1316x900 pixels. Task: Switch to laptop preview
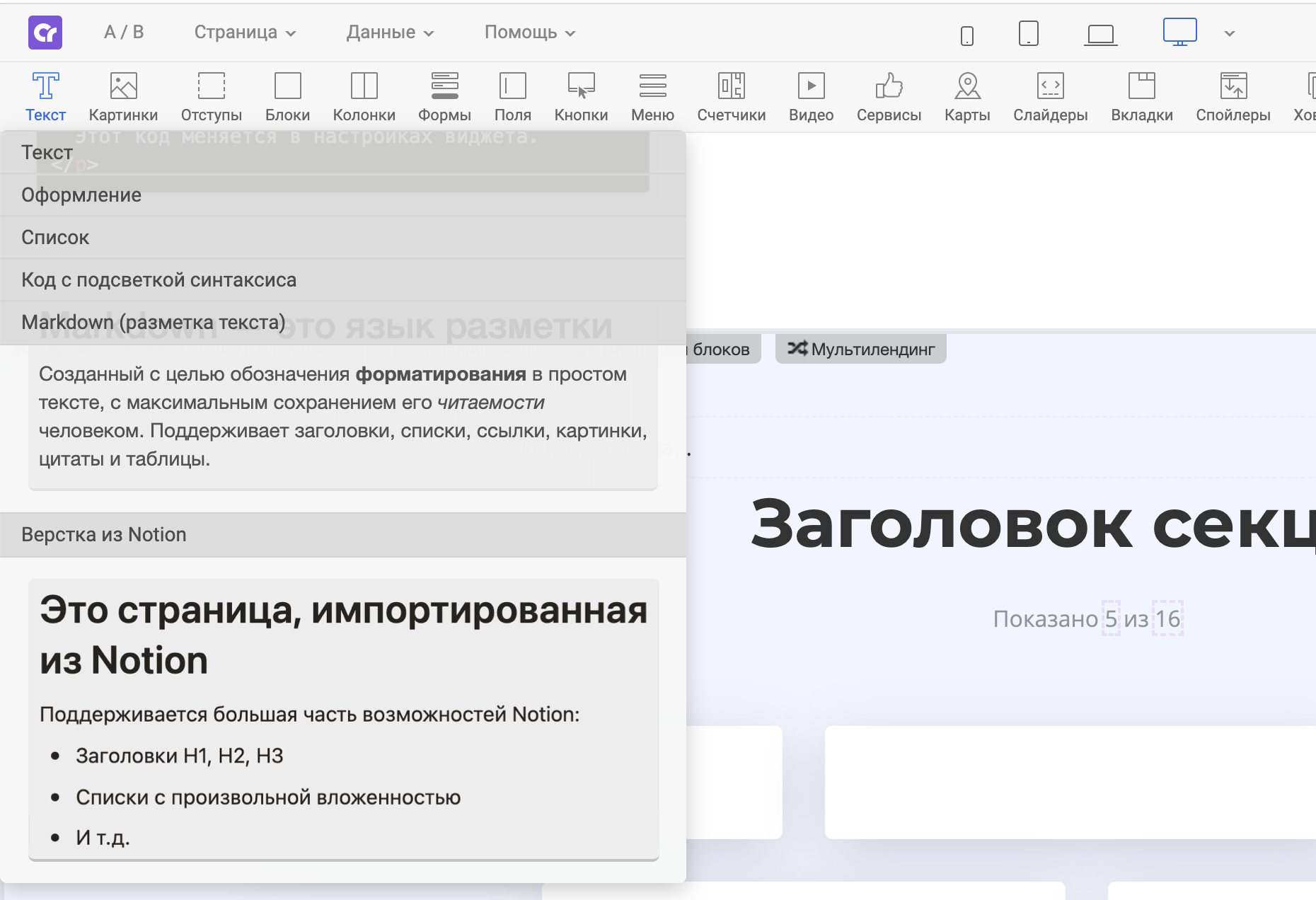pos(1101,35)
